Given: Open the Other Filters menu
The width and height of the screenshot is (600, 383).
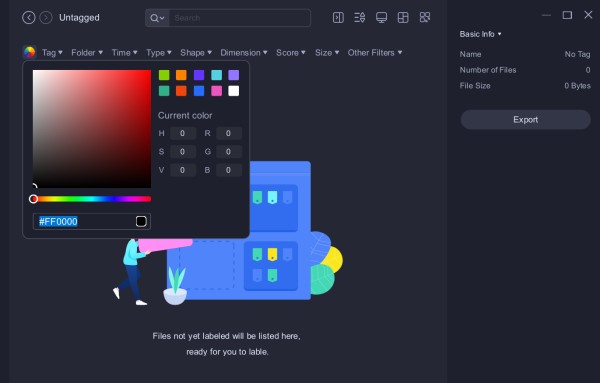Looking at the screenshot, I should 375,52.
